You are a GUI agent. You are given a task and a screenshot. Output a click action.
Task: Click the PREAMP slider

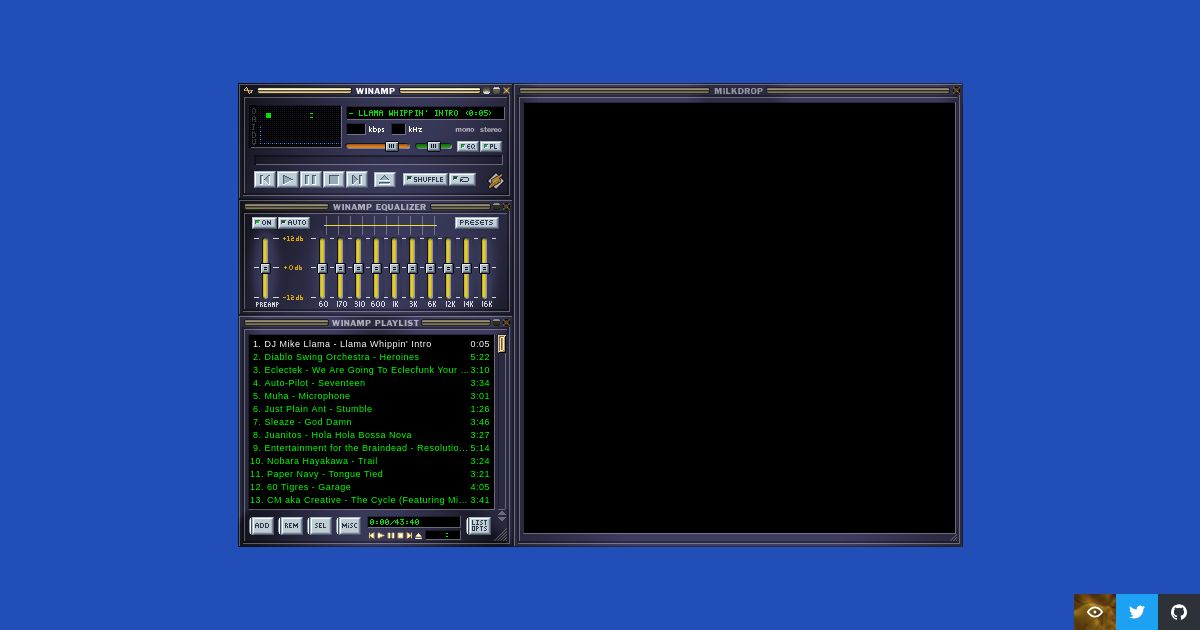[265, 268]
